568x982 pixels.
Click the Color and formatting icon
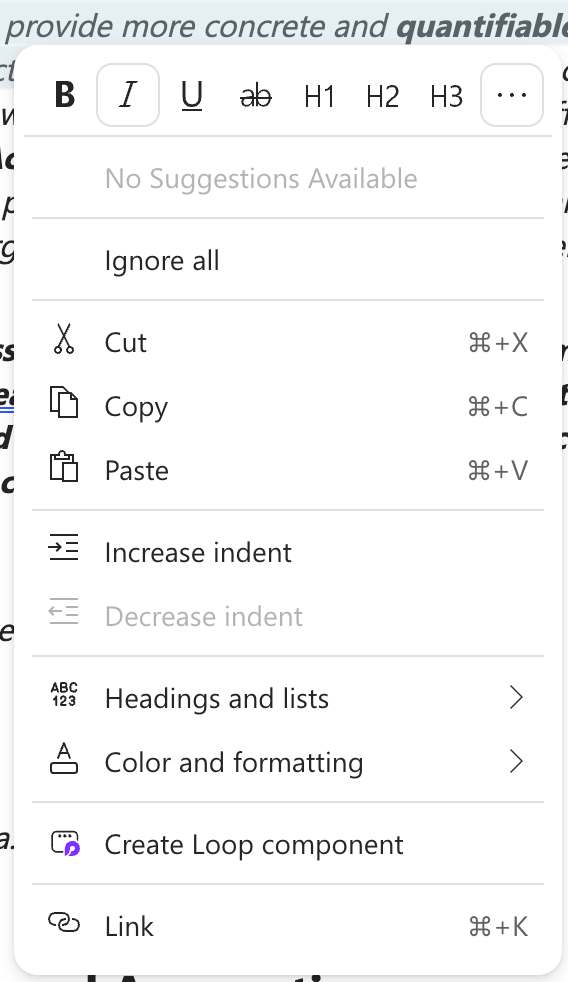point(64,758)
